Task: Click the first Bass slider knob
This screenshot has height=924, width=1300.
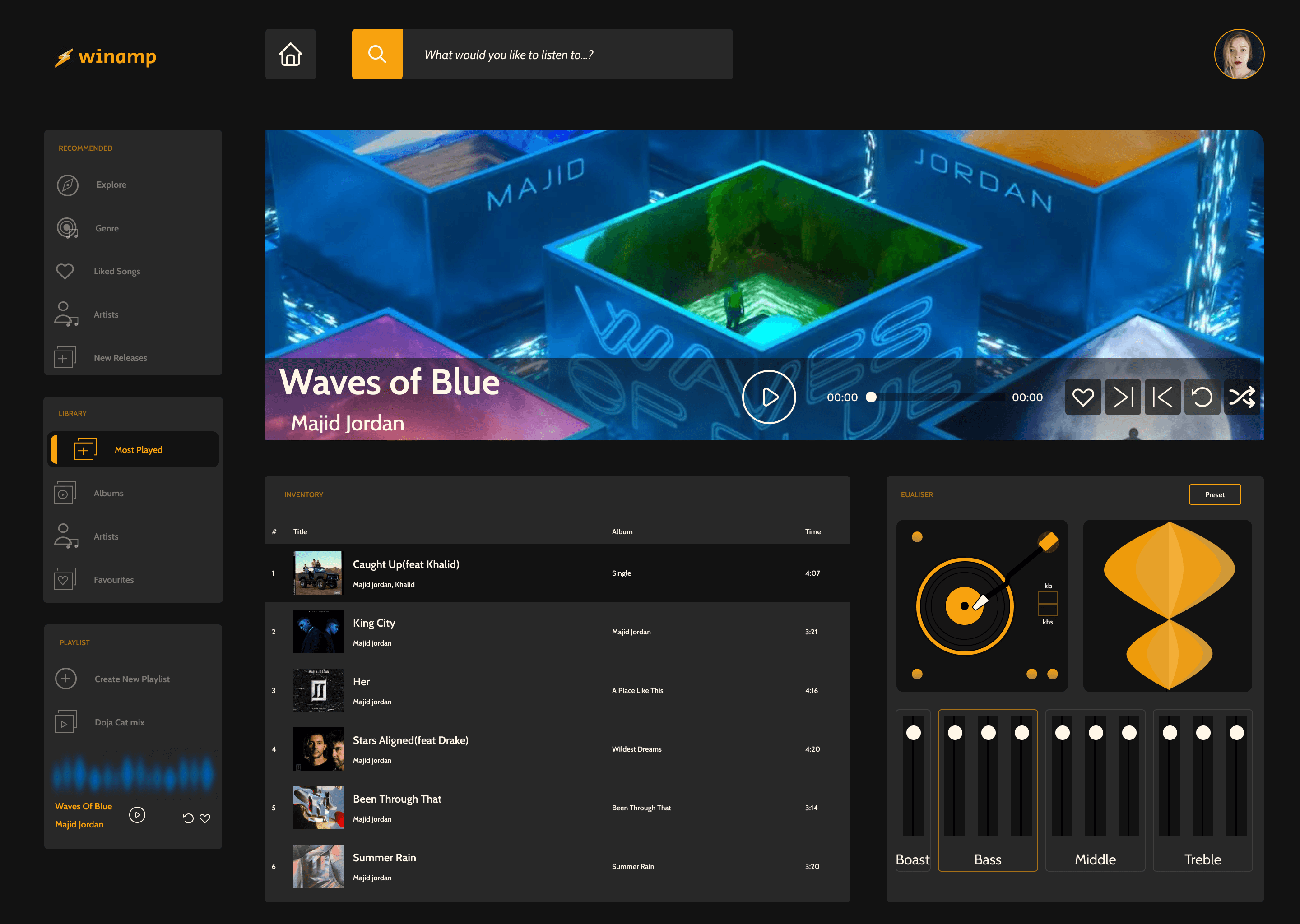Action: coord(955,733)
